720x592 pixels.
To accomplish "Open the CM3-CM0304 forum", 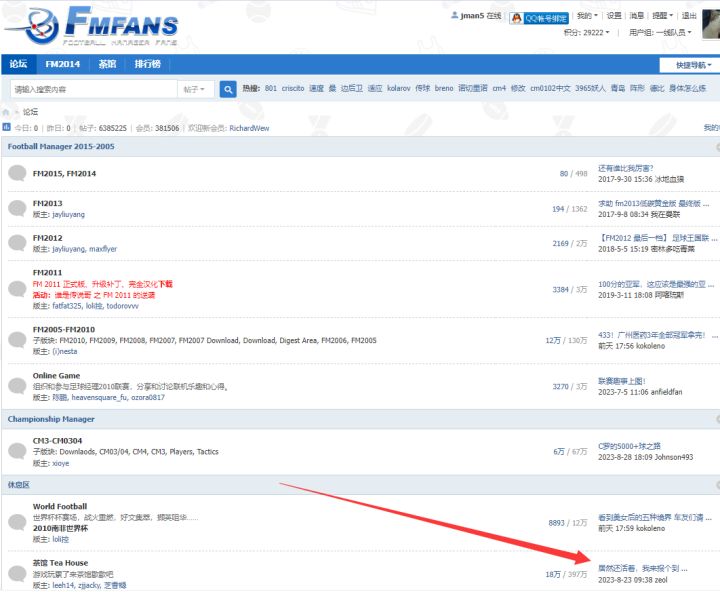I will pyautogui.click(x=57, y=441).
